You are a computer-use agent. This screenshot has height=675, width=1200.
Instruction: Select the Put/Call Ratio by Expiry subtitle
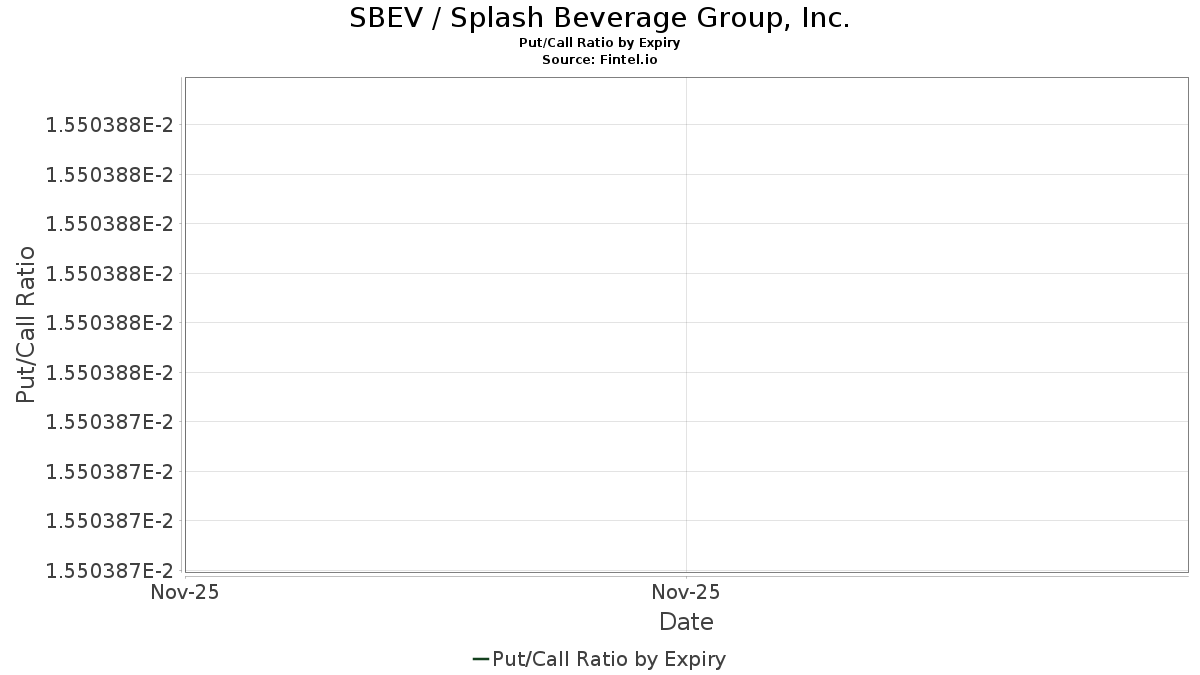point(600,43)
